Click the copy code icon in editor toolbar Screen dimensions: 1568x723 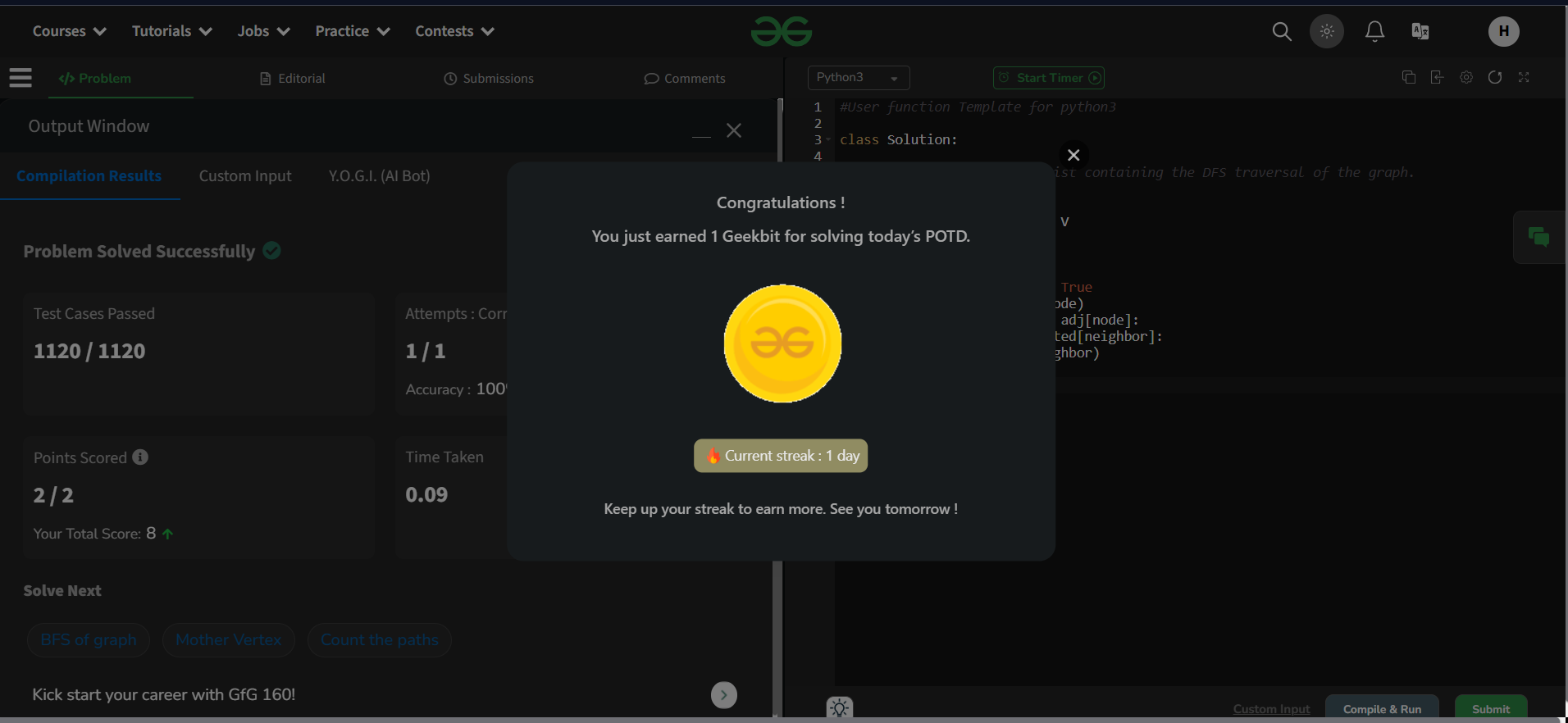pyautogui.click(x=1408, y=77)
